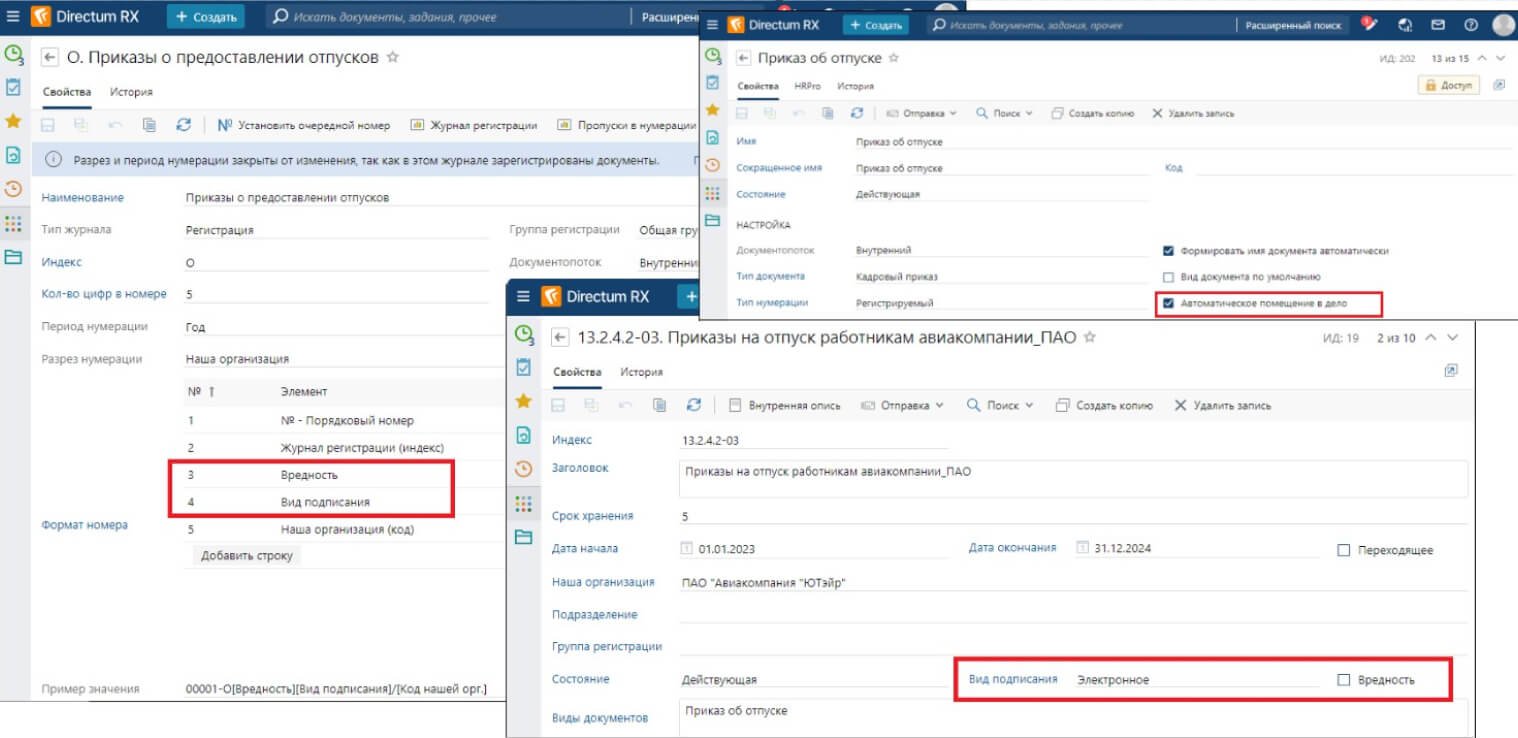Uncheck Автоматическое помещение в дело
The height and width of the screenshot is (738, 1518).
pos(1168,302)
